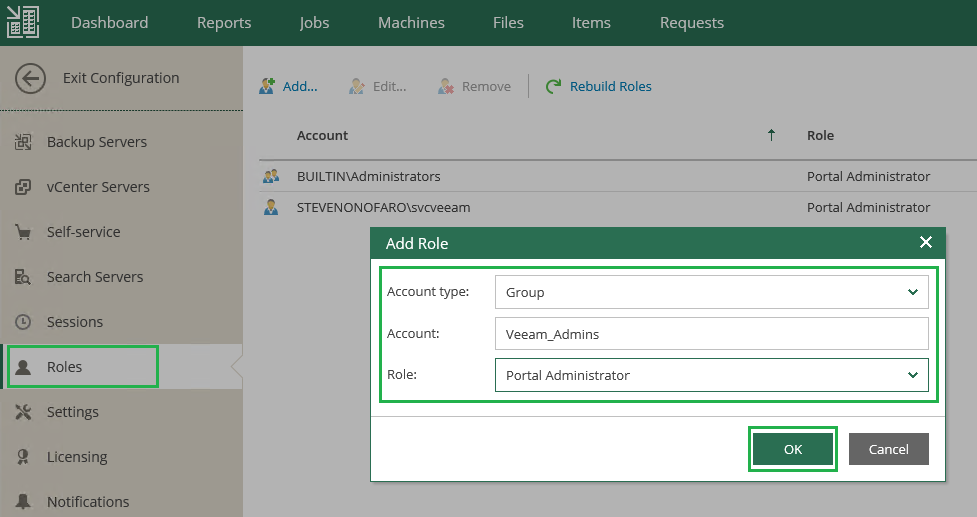Click the Rebuild Roles refresh icon
This screenshot has width=977, height=517.
point(553,87)
